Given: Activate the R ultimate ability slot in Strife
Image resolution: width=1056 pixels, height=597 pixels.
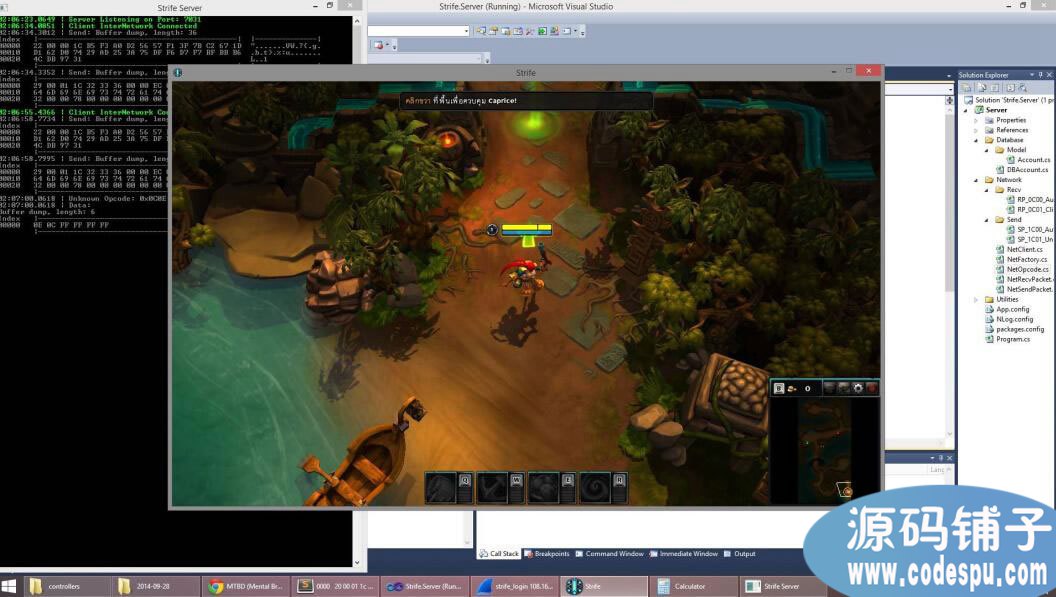Looking at the screenshot, I should (x=603, y=488).
